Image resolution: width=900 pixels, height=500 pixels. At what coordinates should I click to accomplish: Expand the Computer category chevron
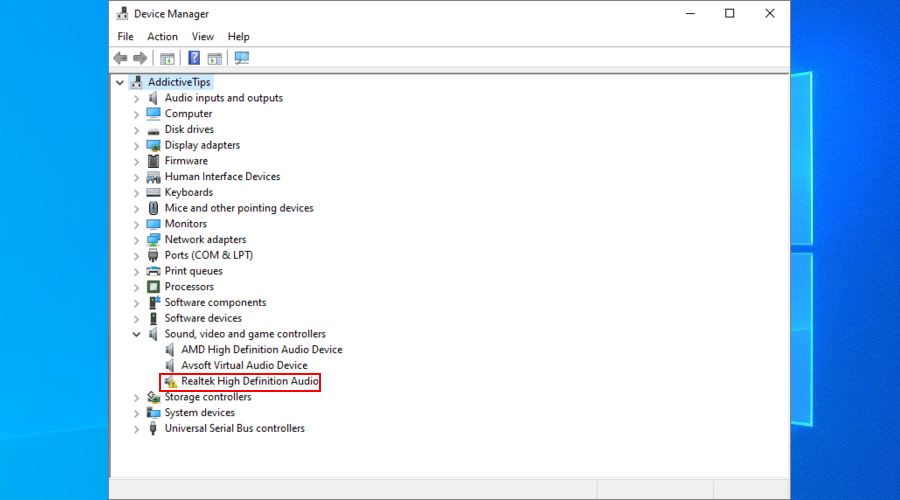136,114
